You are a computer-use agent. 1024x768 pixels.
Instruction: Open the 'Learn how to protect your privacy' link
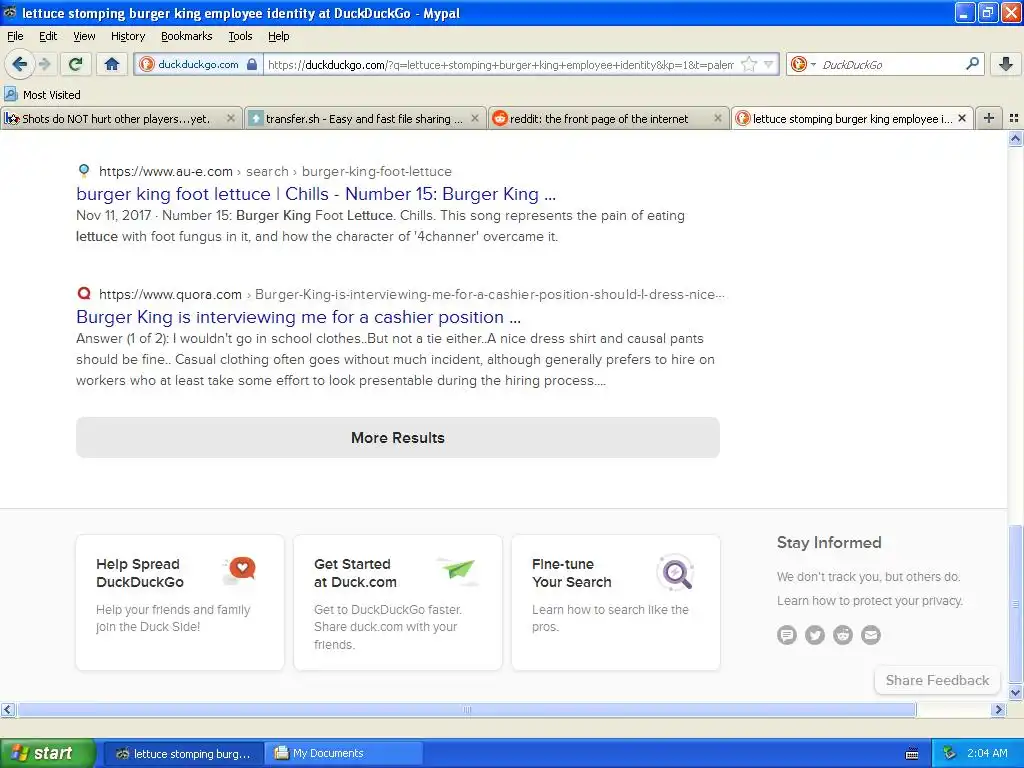click(870, 600)
